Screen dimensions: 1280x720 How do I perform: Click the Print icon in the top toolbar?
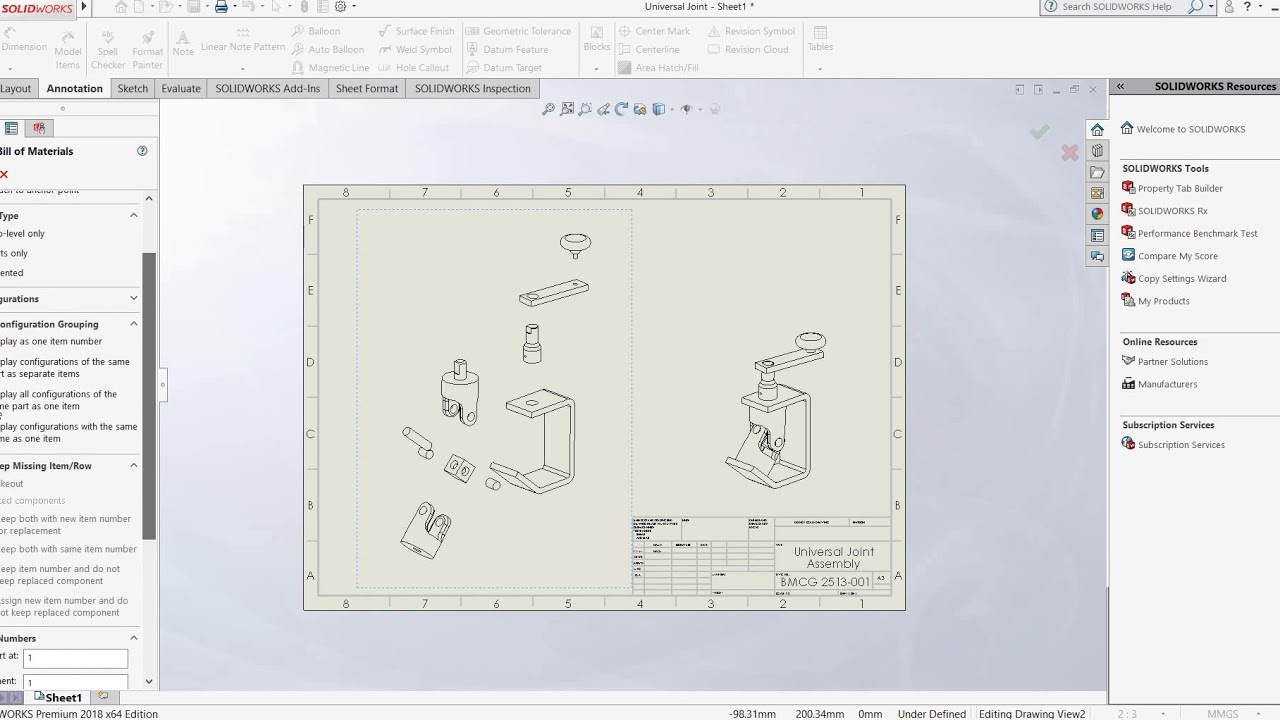pos(222,7)
